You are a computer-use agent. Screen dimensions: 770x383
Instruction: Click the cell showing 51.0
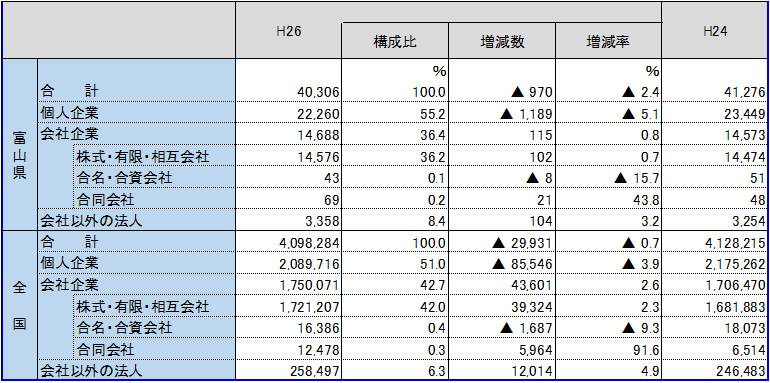[x=395, y=264]
